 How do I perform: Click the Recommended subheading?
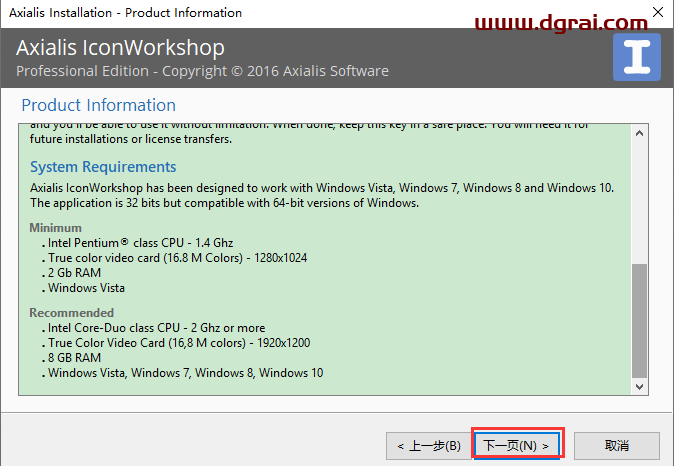pyautogui.click(x=71, y=313)
